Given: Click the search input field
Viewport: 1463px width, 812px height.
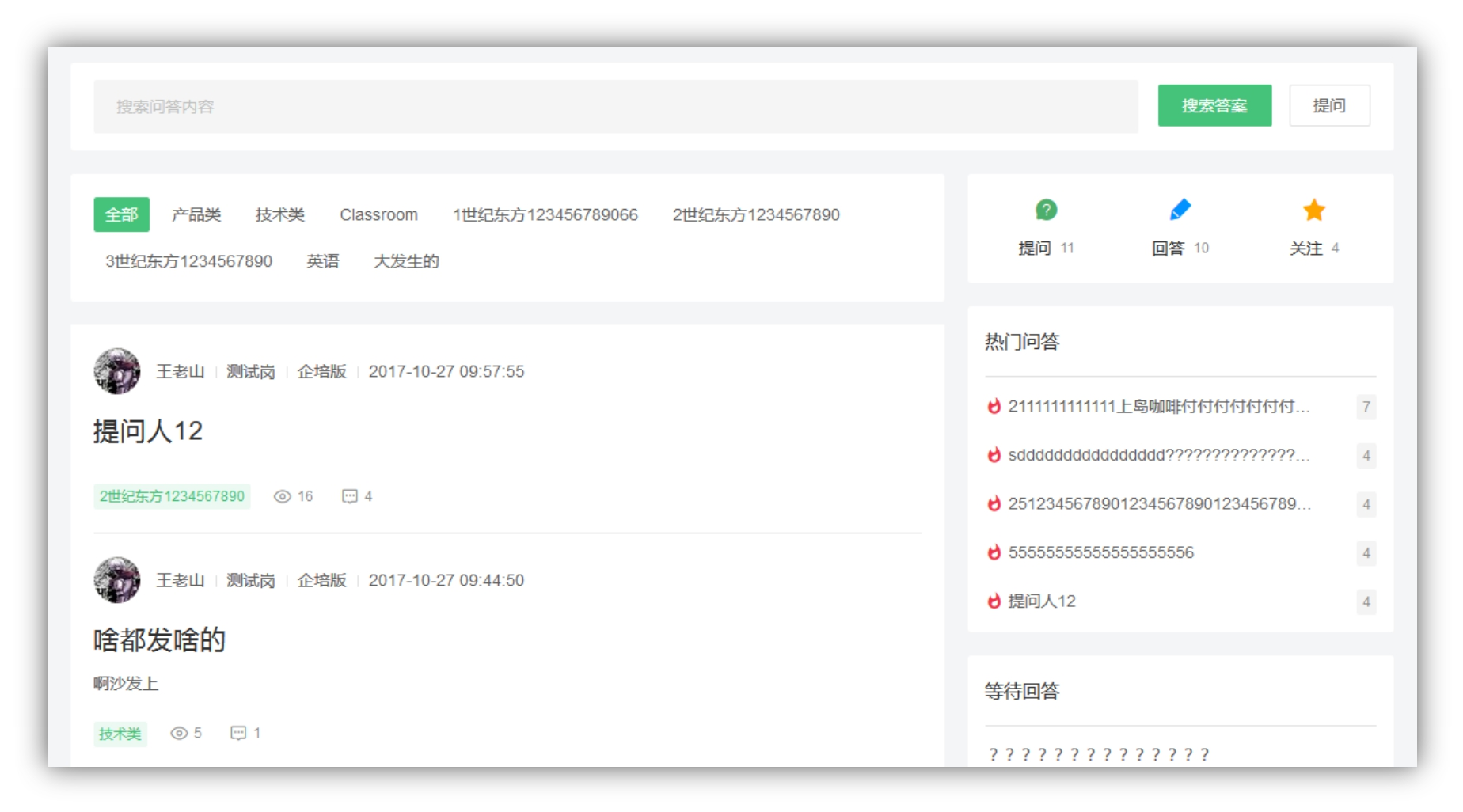Looking at the screenshot, I should [x=554, y=105].
